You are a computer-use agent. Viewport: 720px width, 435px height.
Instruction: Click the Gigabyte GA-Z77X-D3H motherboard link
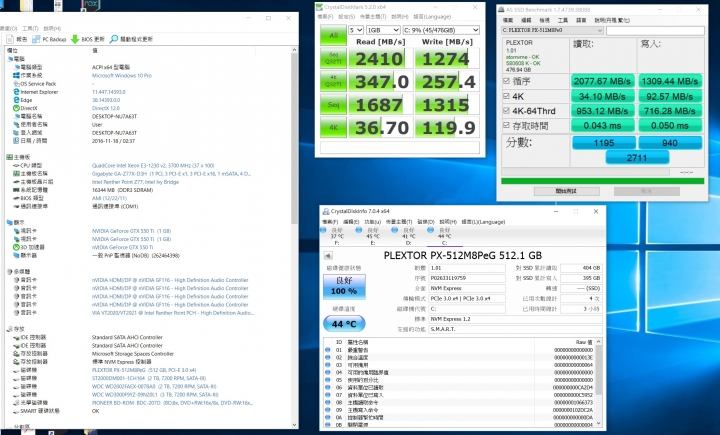point(171,174)
